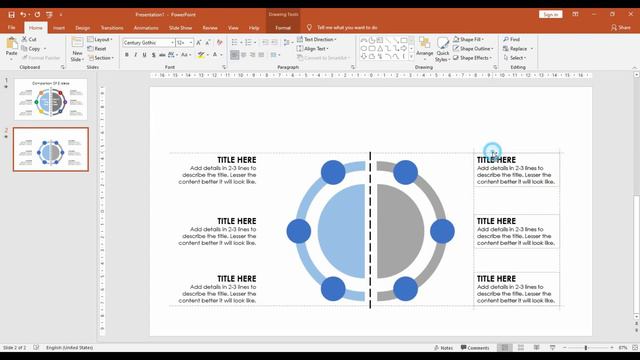Open the Century Gothic font dropdown
Screen dimensions: 640x360
pyautogui.click(x=173, y=42)
